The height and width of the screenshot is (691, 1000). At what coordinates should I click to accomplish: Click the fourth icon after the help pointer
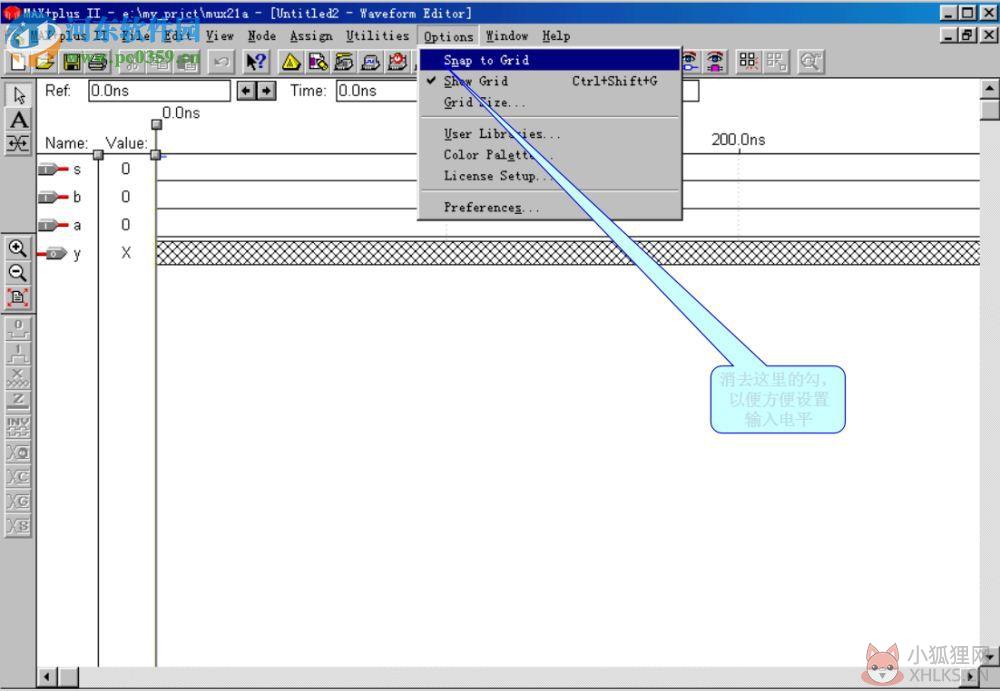point(371,62)
